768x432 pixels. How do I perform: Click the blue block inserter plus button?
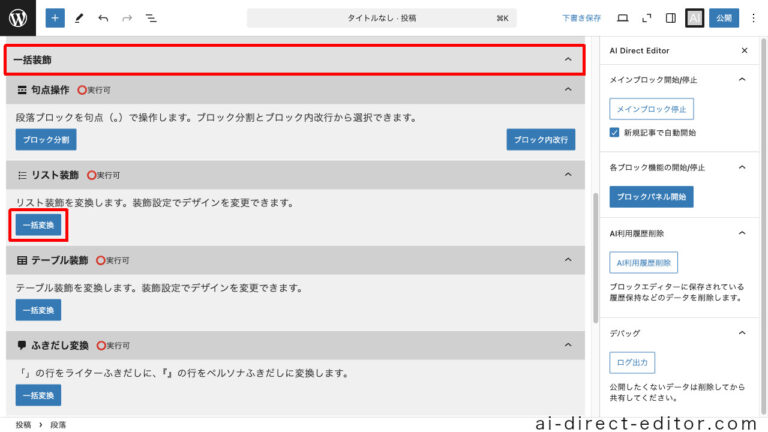(55, 18)
